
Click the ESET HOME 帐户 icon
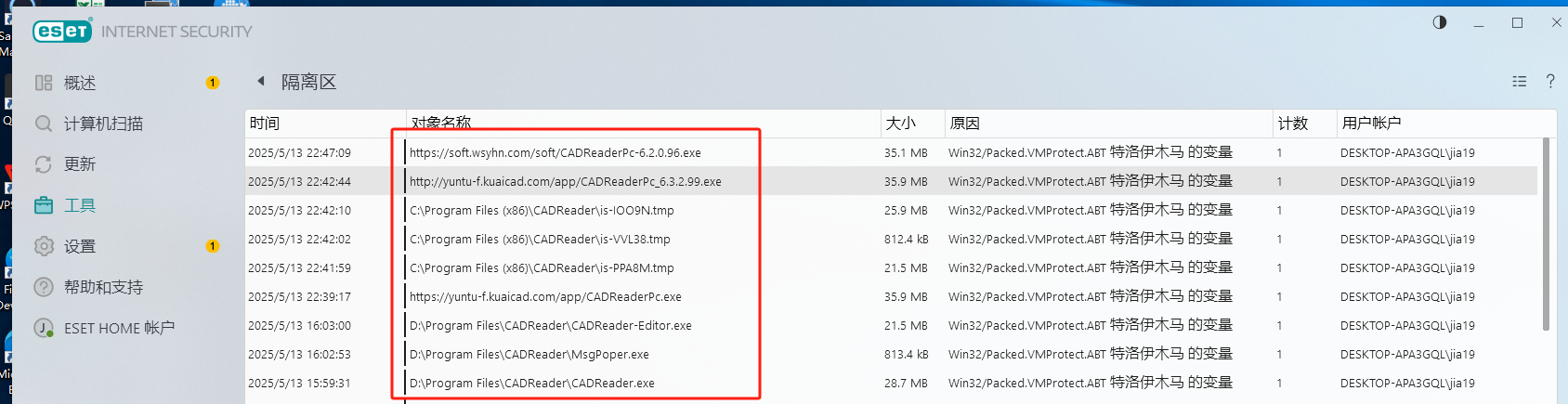[44, 328]
